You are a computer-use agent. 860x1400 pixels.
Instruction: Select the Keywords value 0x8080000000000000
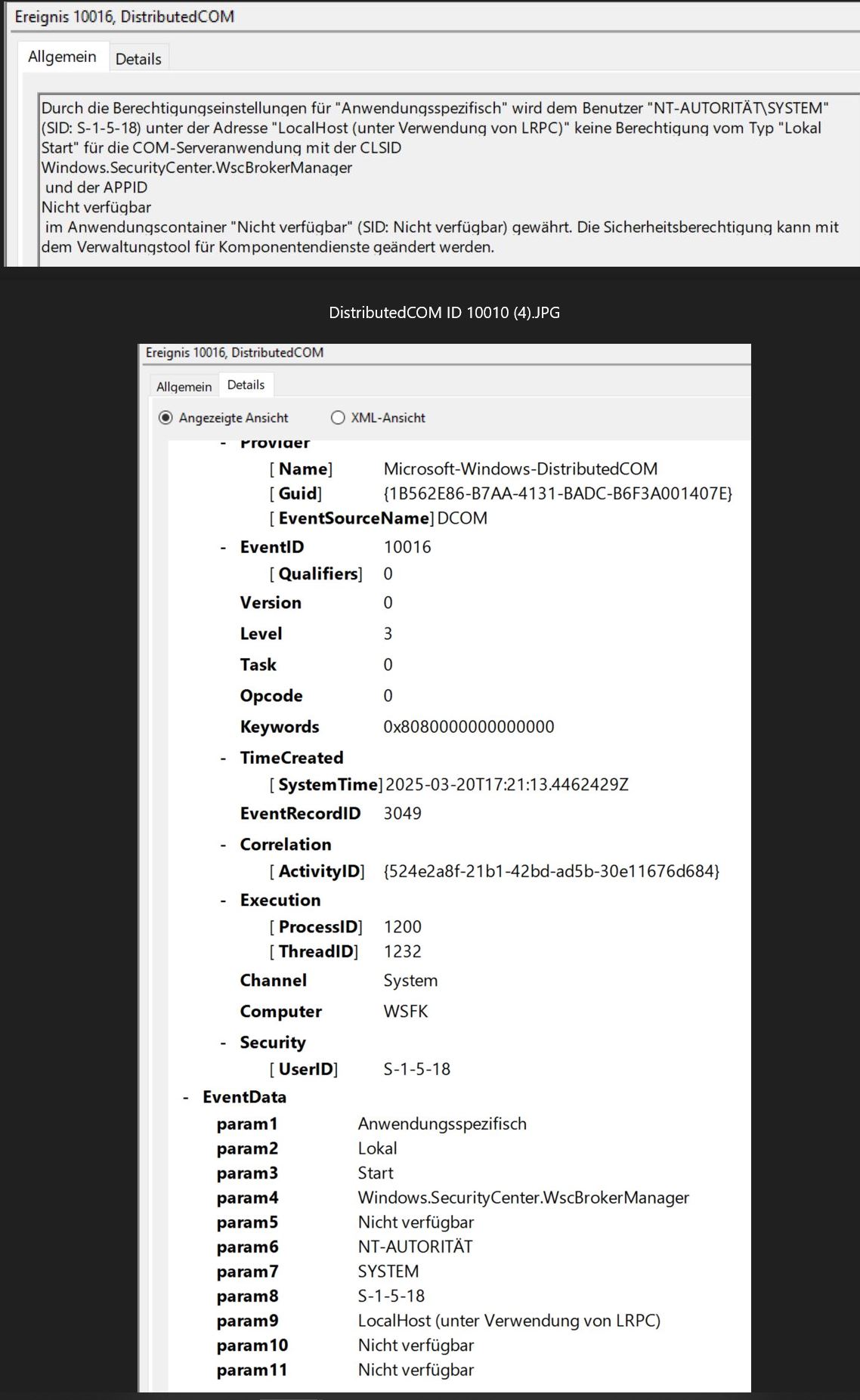(x=469, y=727)
